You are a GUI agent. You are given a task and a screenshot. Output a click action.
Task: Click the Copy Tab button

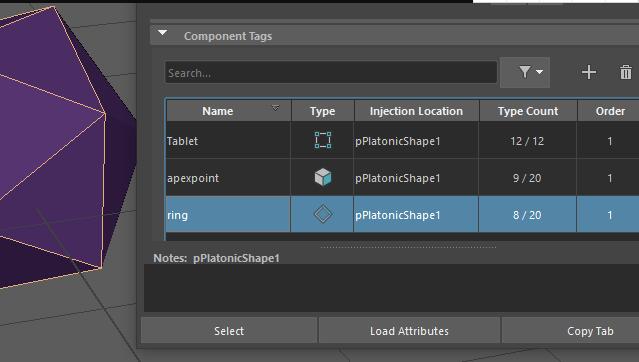pyautogui.click(x=571, y=331)
